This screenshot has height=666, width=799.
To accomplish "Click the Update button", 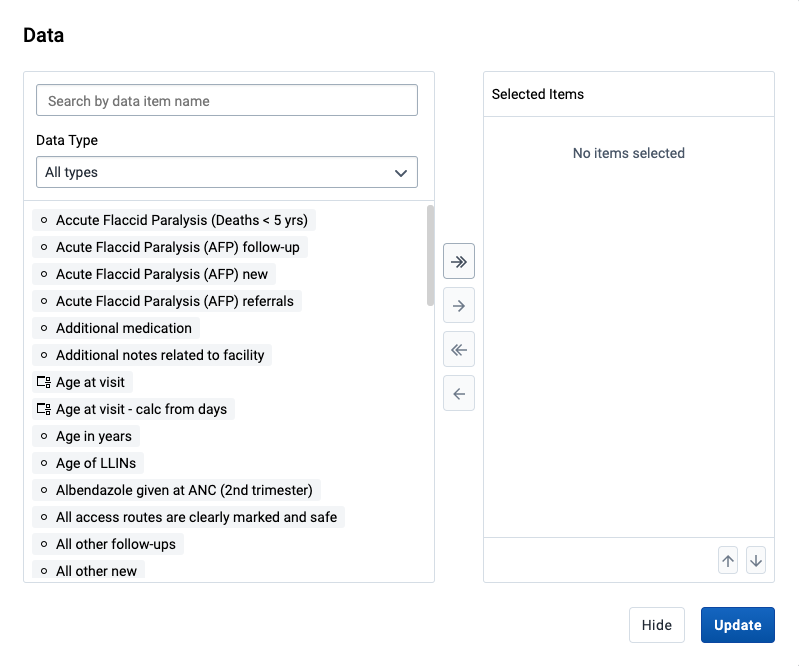I will pyautogui.click(x=737, y=625).
